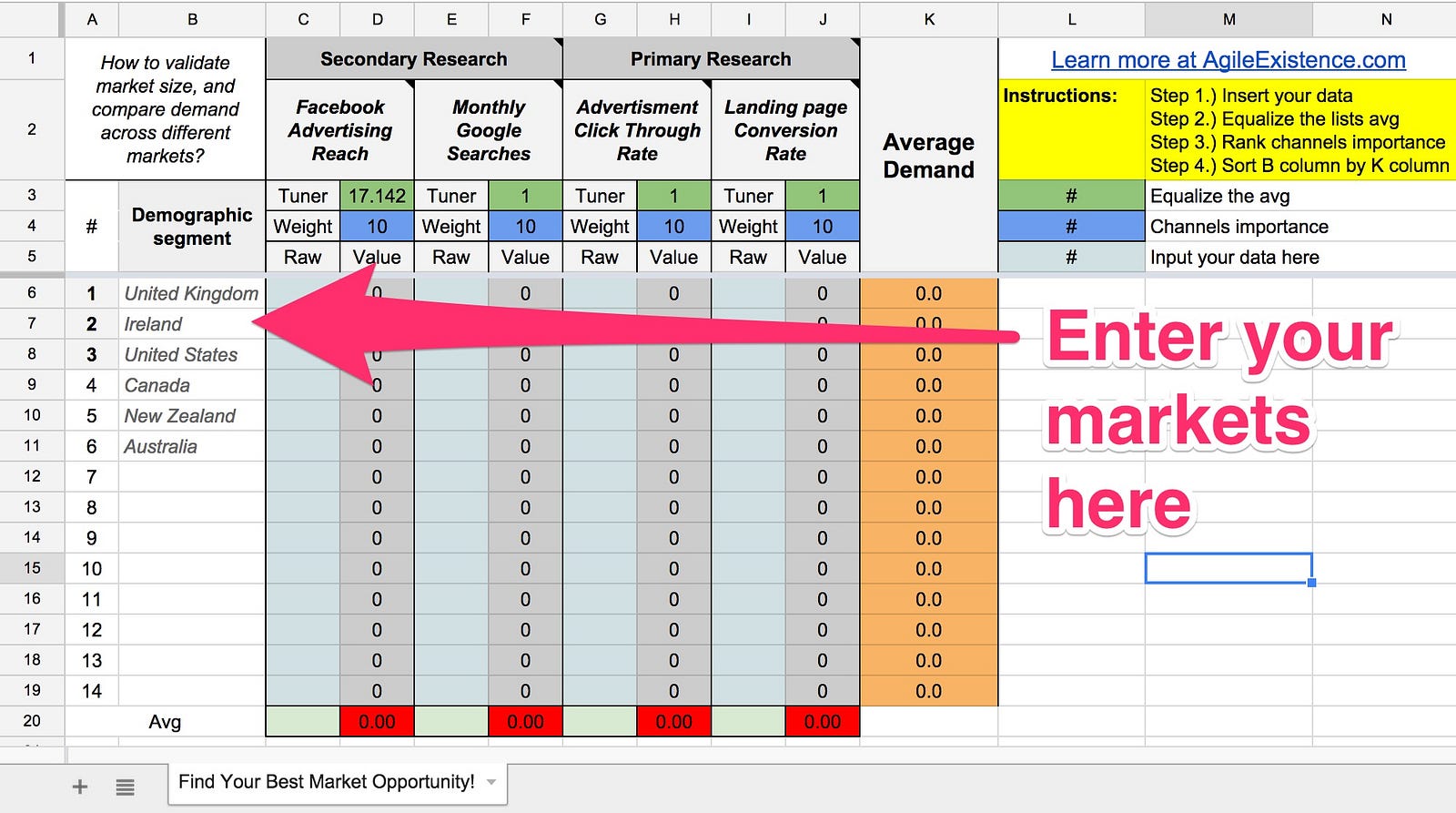This screenshot has width=1456, height=813.
Task: Select column A header
Action: (x=92, y=19)
